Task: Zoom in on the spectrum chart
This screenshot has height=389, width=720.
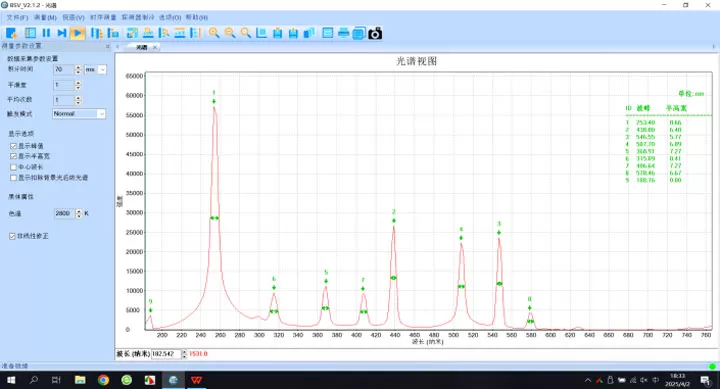Action: (214, 33)
